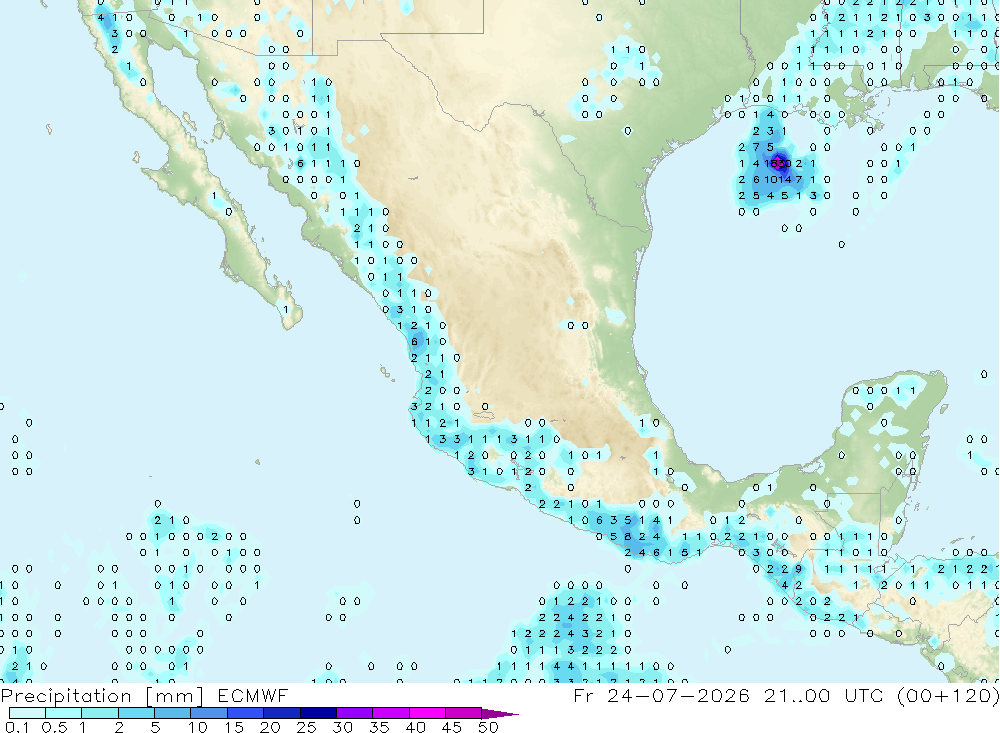This screenshot has height=733, width=1000.
Task: Click the 35–40 mm violet swatch
Action: tap(391, 713)
